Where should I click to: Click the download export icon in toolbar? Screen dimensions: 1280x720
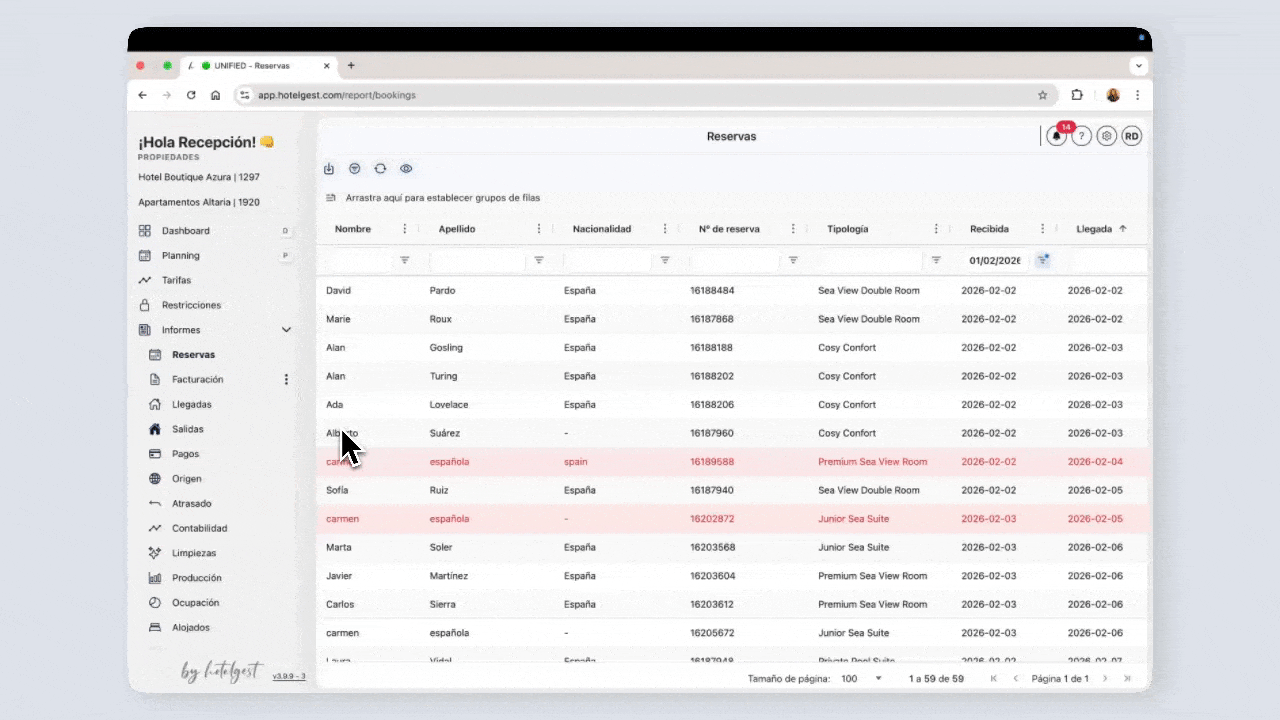(329, 169)
